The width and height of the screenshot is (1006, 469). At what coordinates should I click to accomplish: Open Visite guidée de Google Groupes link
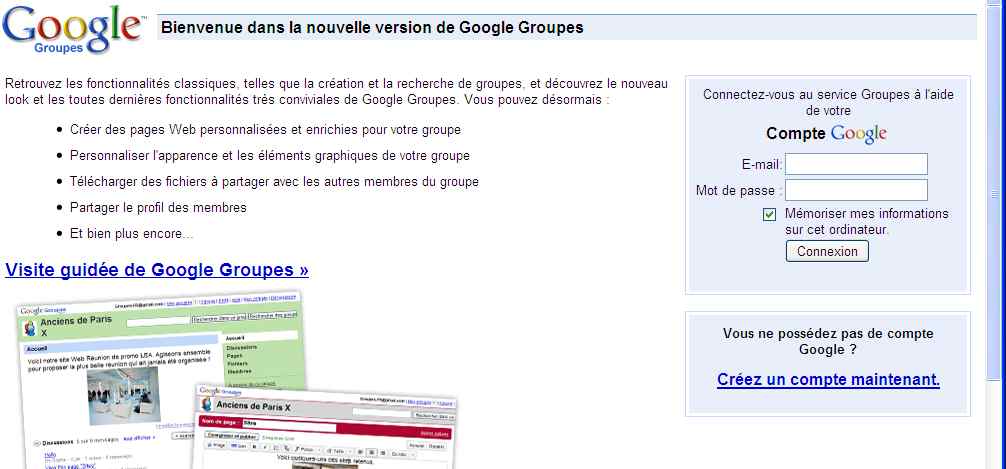[157, 270]
